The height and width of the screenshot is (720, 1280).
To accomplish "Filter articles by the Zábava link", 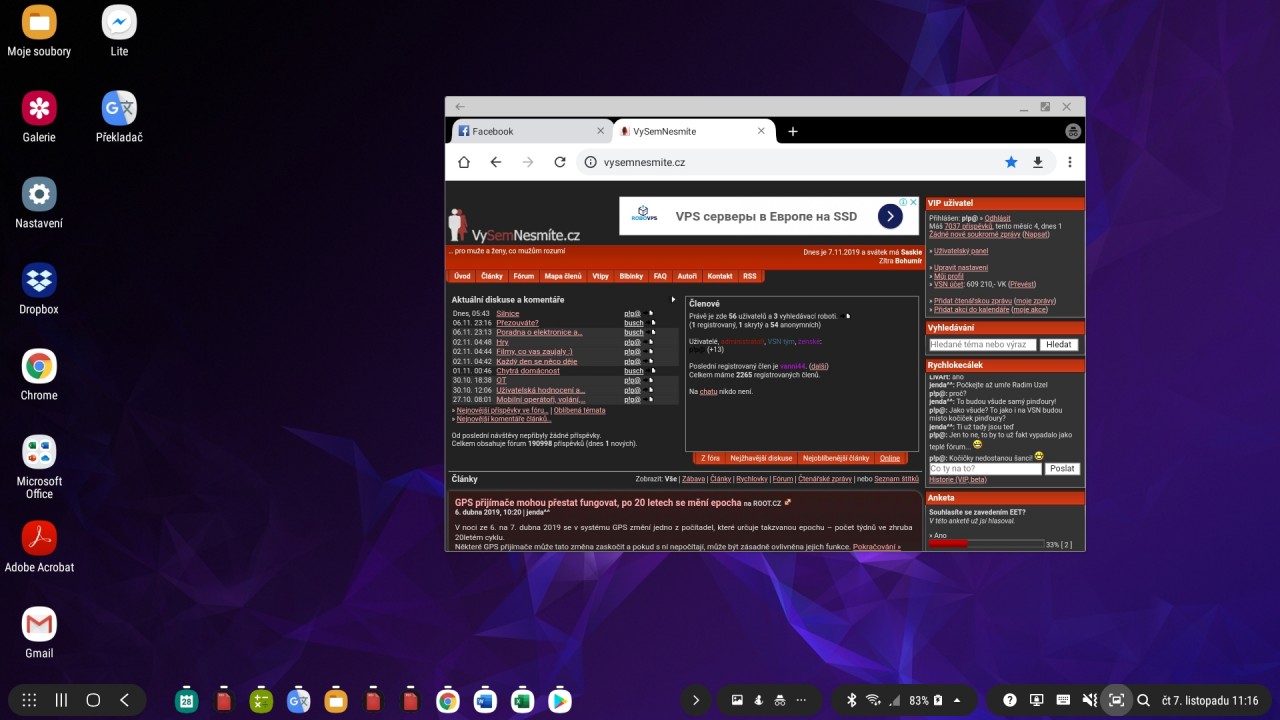I will click(693, 479).
